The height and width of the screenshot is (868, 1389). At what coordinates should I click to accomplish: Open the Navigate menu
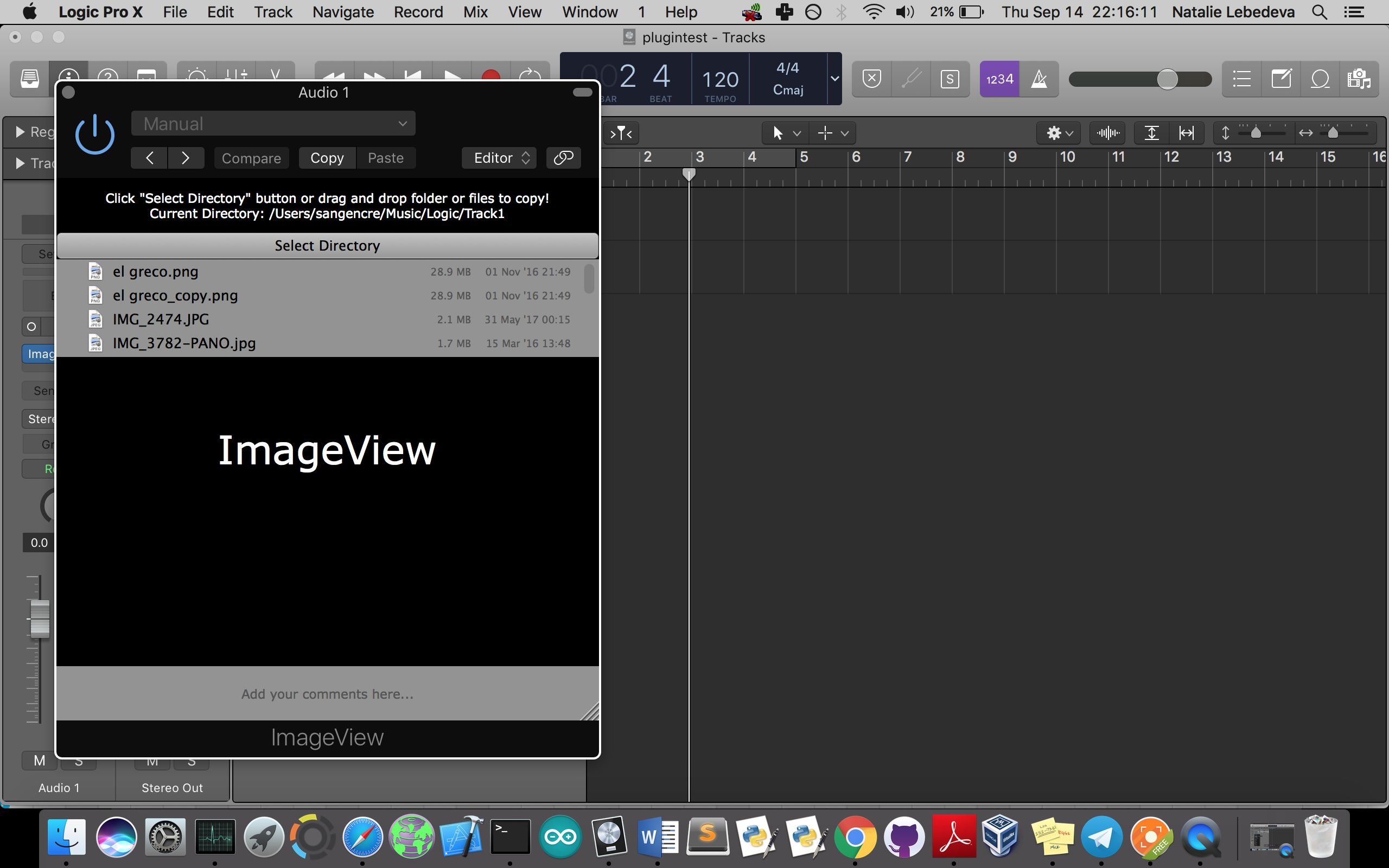click(343, 12)
